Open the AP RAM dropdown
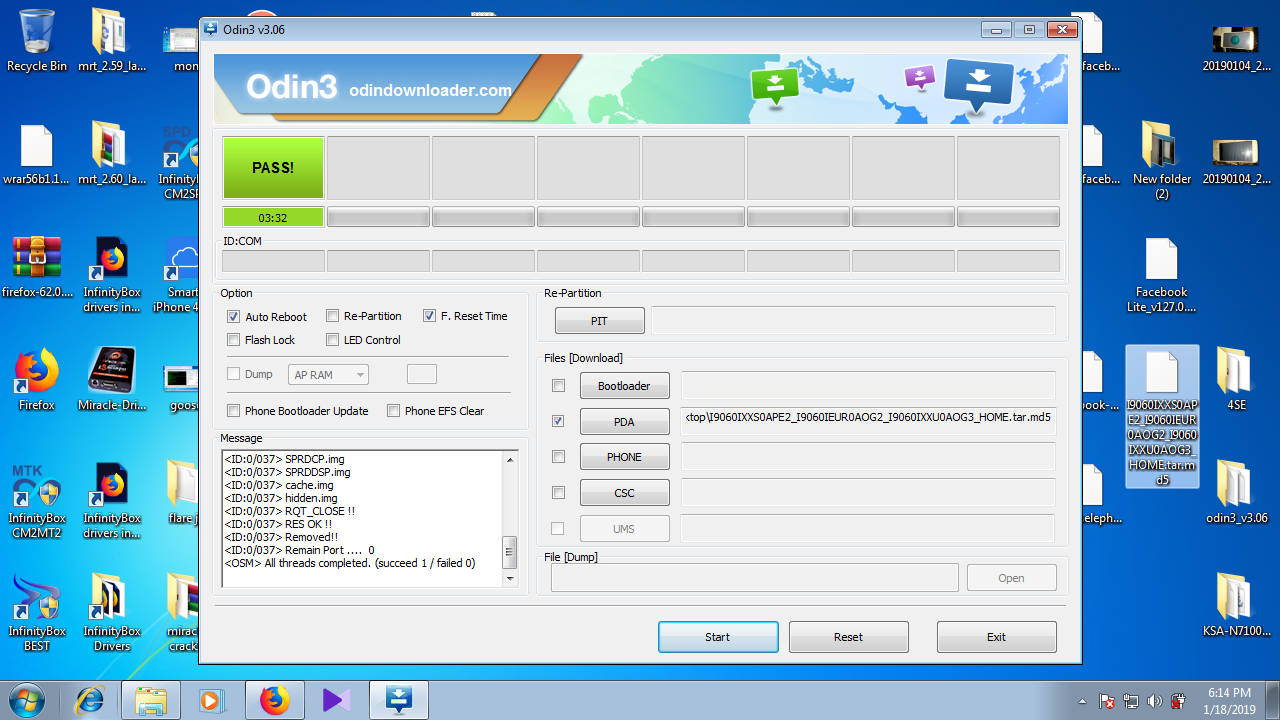1280x720 pixels. click(x=329, y=375)
